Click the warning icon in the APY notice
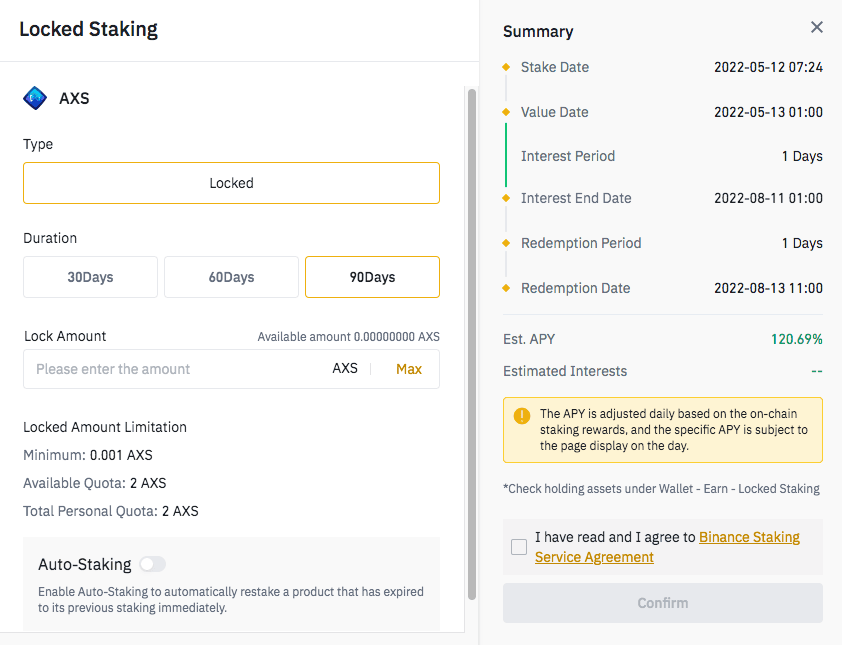 tap(521, 415)
